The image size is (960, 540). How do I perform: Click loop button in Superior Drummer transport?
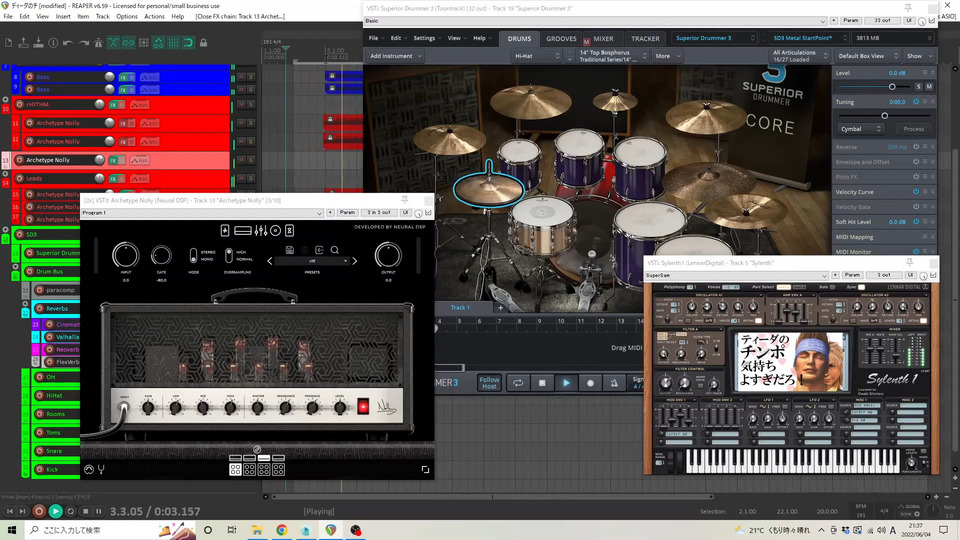518,382
